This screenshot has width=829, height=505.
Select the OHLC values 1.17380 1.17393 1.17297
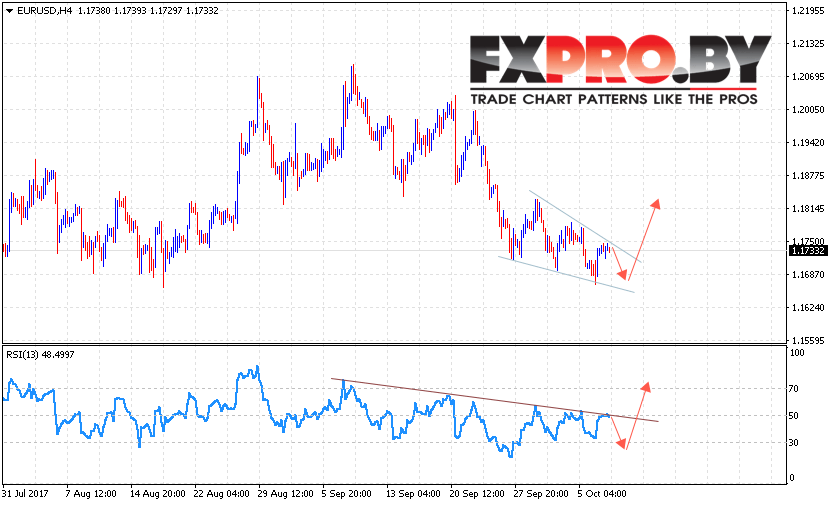[x=130, y=11]
